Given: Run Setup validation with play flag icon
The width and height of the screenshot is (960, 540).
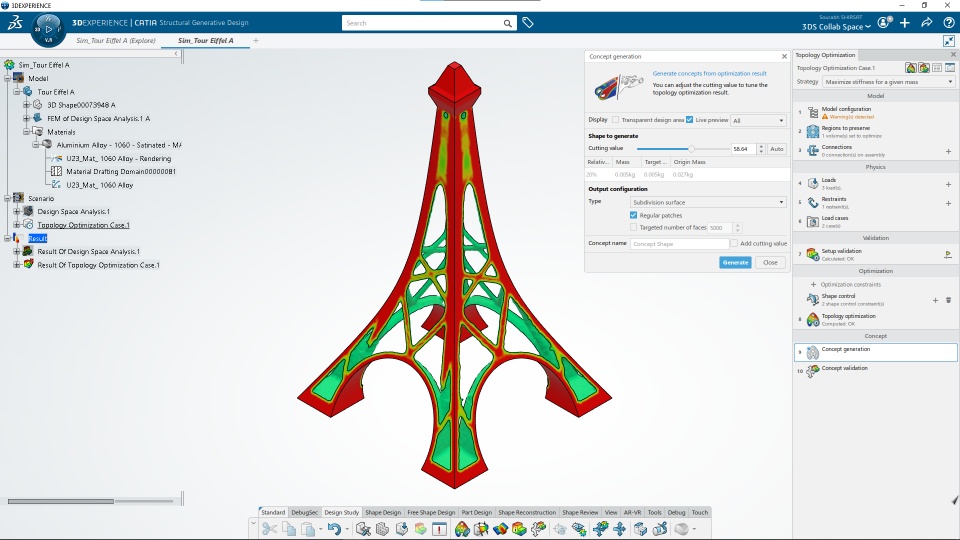Looking at the screenshot, I should [x=948, y=254].
